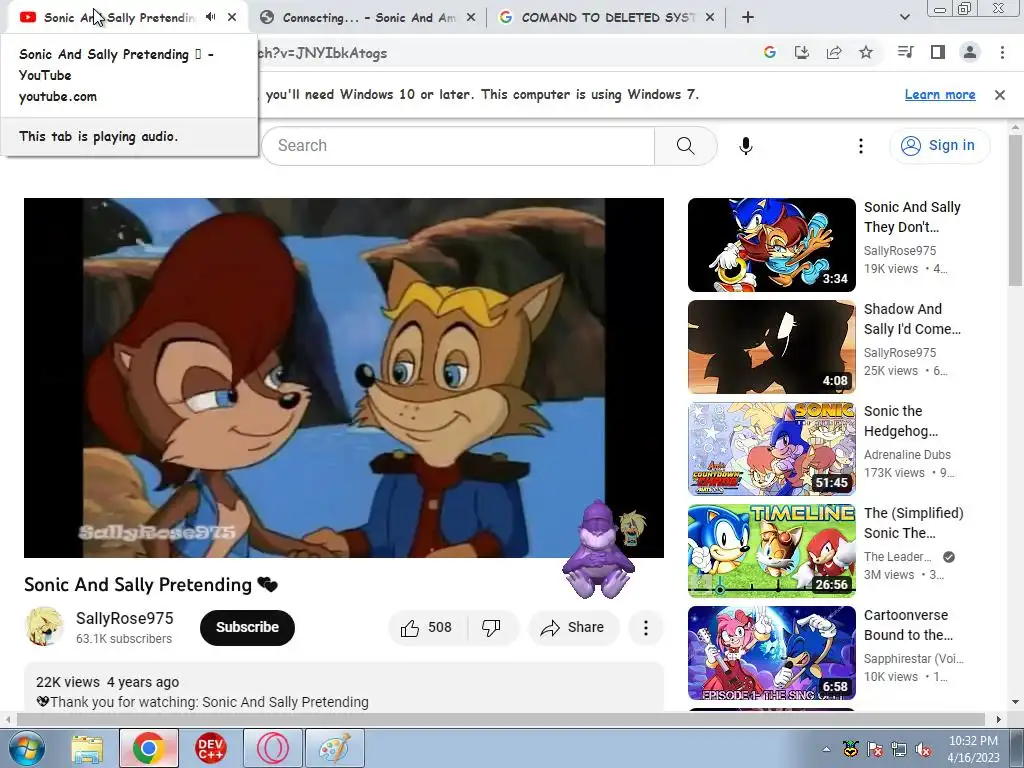The image size is (1024, 768).
Task: Open the 51:45 Sonic the Hedgehog thumbnail
Action: [x=771, y=449]
